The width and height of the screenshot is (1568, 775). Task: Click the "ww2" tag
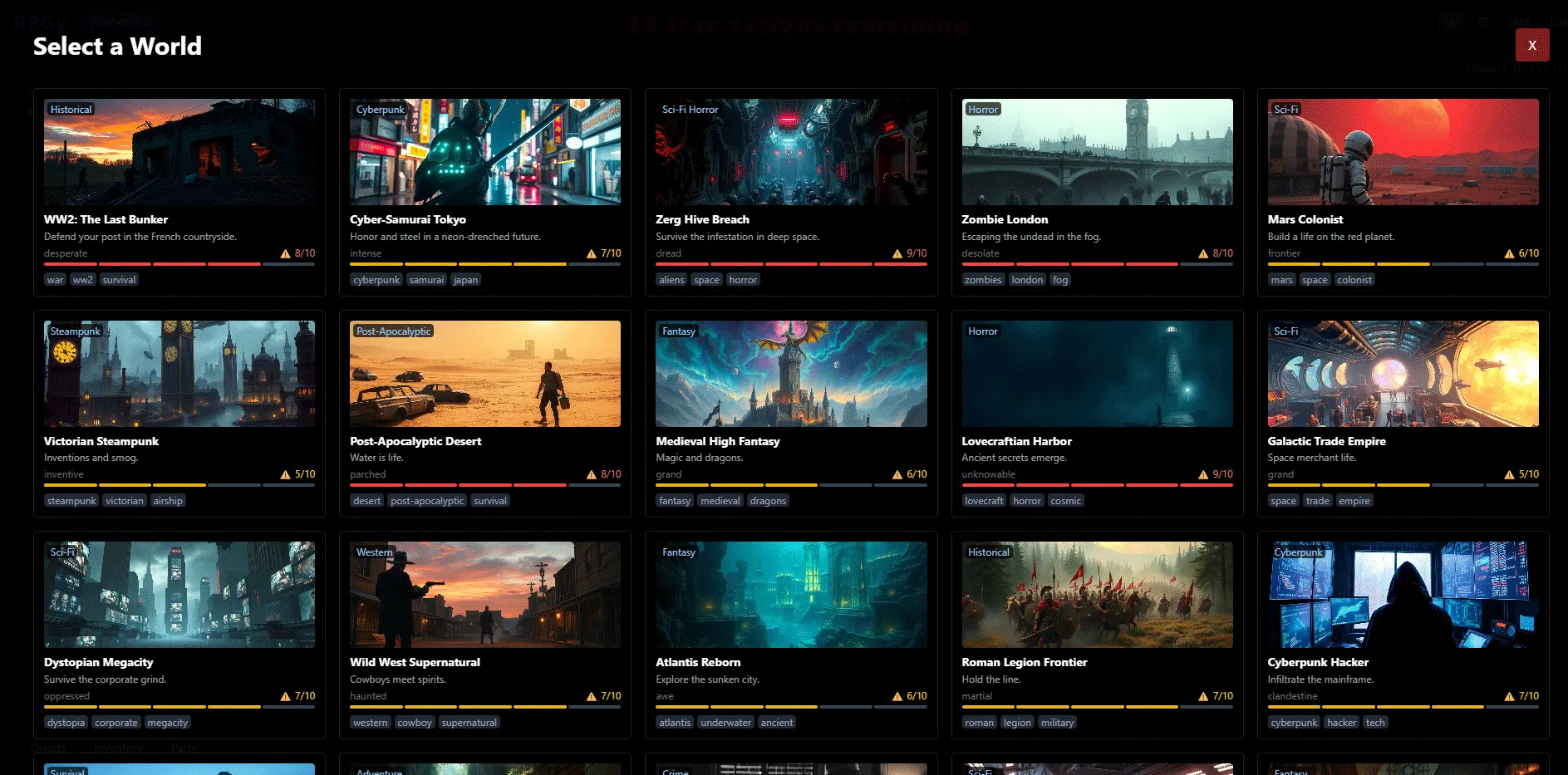(82, 280)
